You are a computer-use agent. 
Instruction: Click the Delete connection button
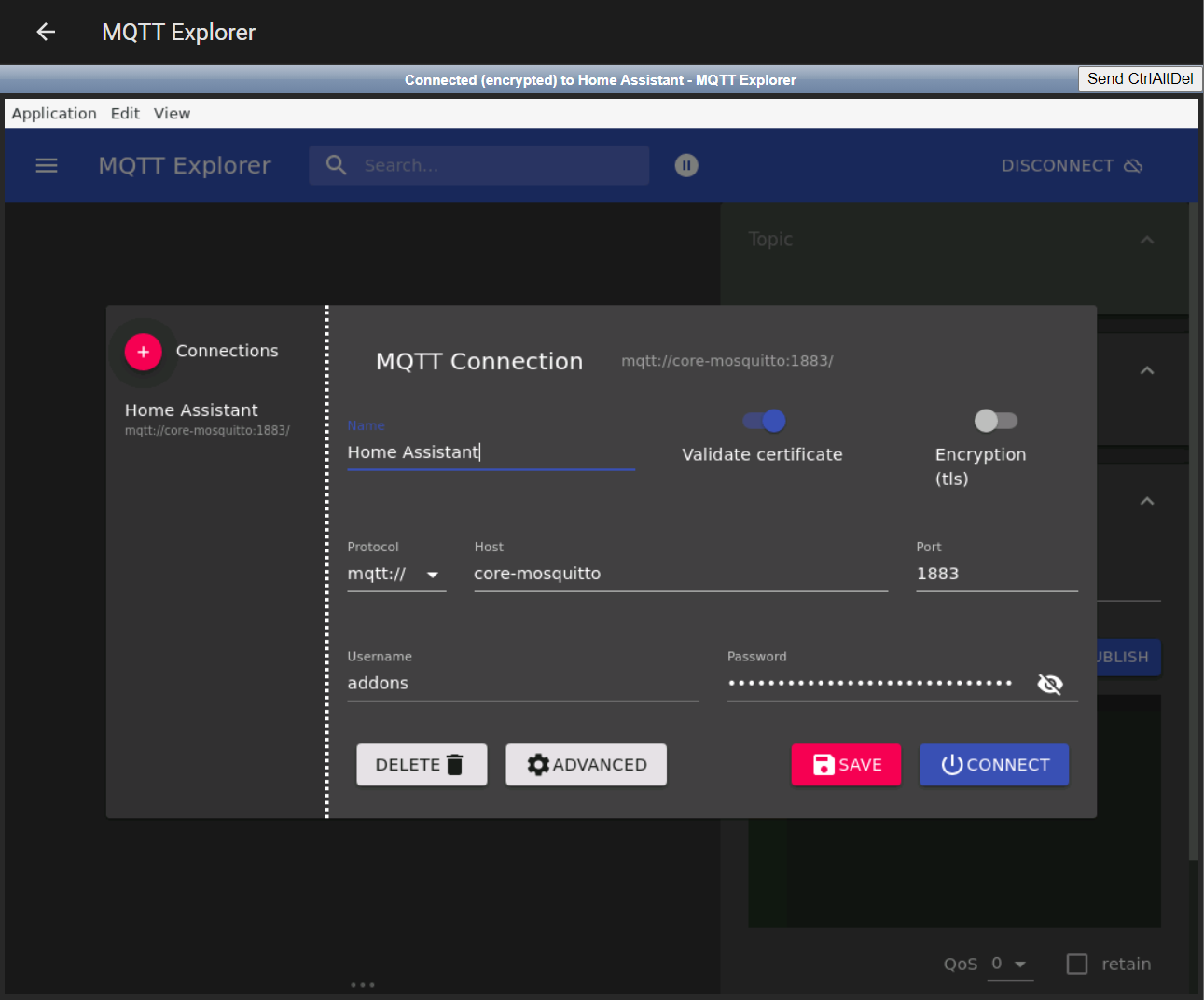[x=422, y=765]
